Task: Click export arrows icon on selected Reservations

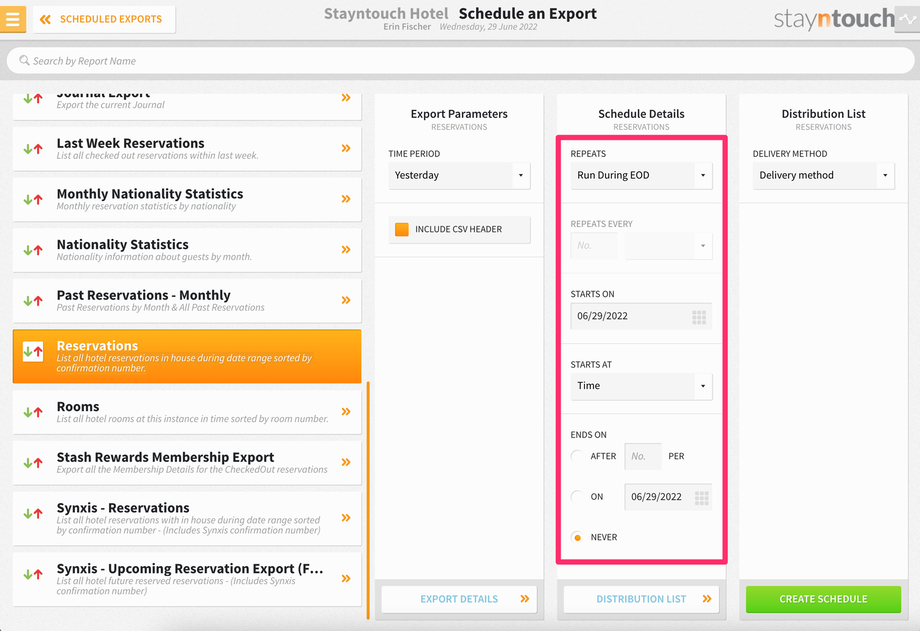Action: 33,352
